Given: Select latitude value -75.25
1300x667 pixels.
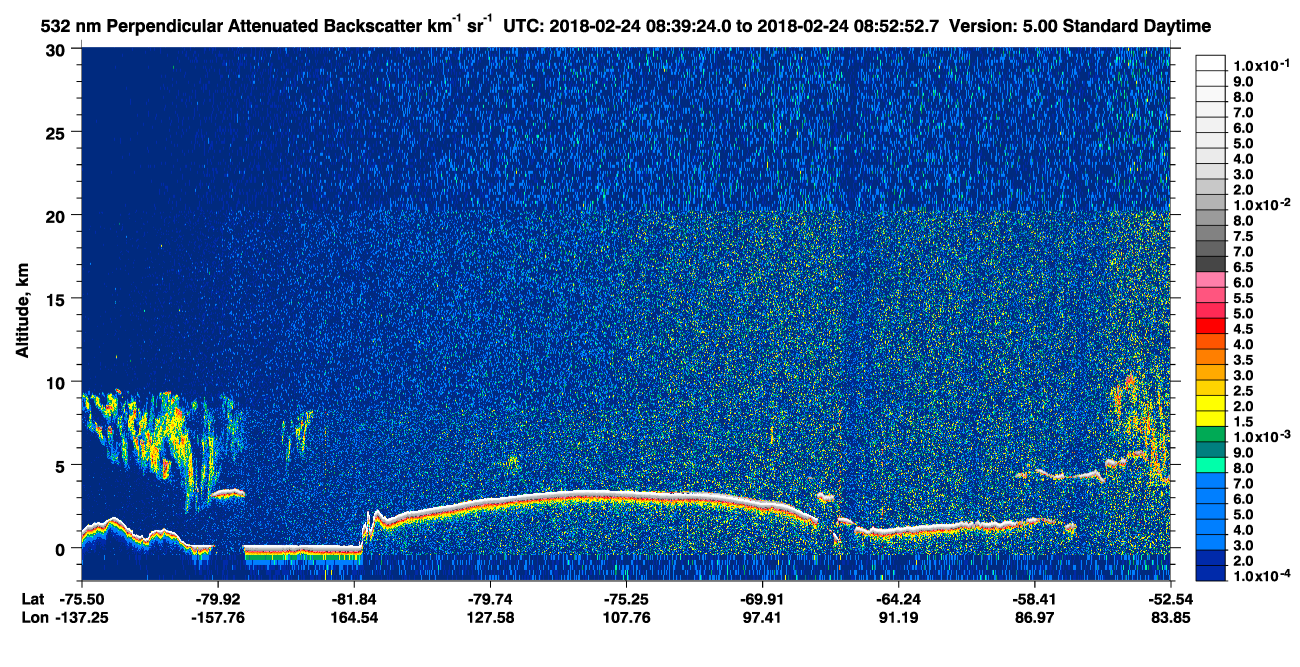Looking at the screenshot, I should point(626,598).
